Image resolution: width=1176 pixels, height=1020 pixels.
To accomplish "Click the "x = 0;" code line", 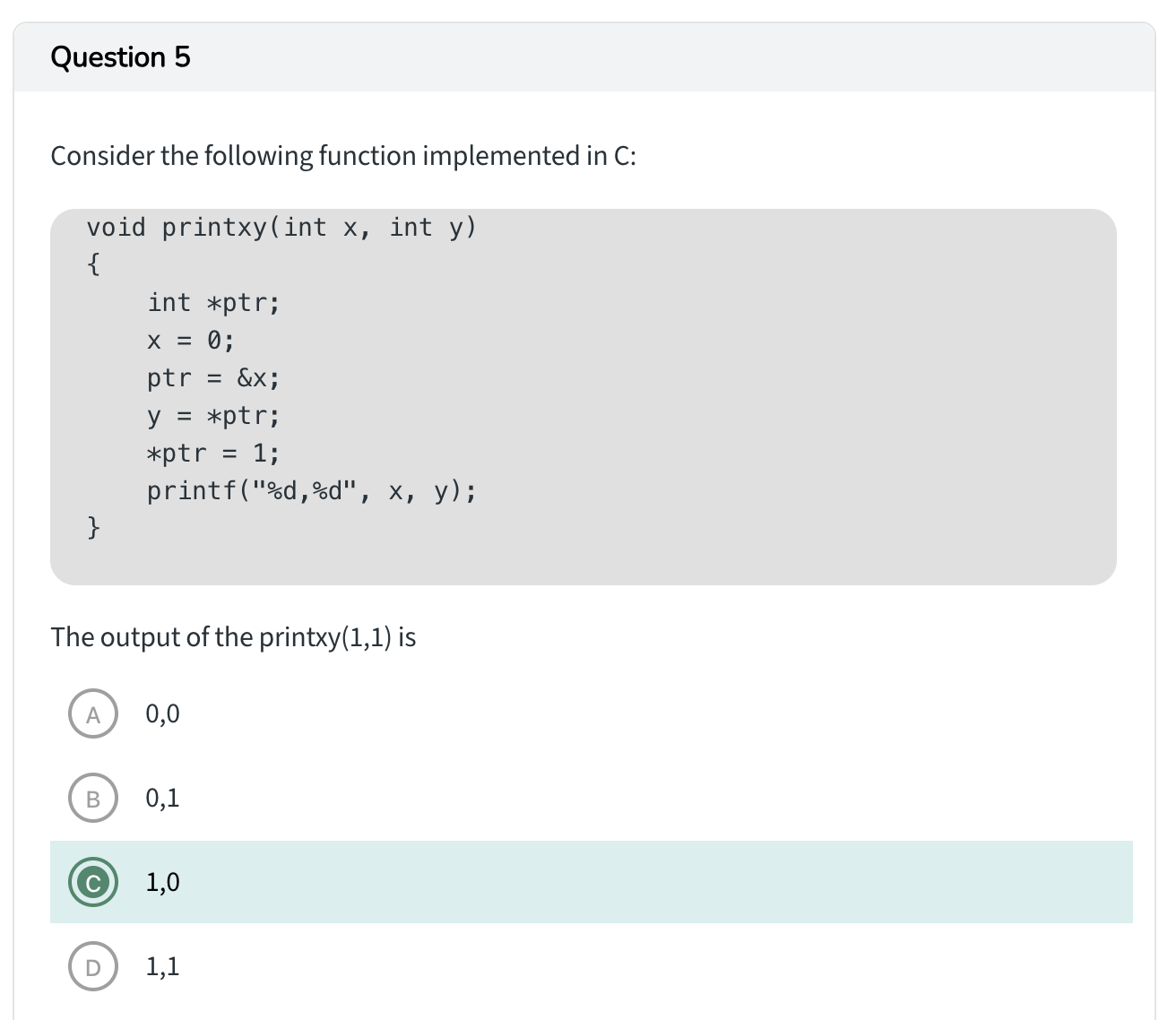I will tap(191, 341).
